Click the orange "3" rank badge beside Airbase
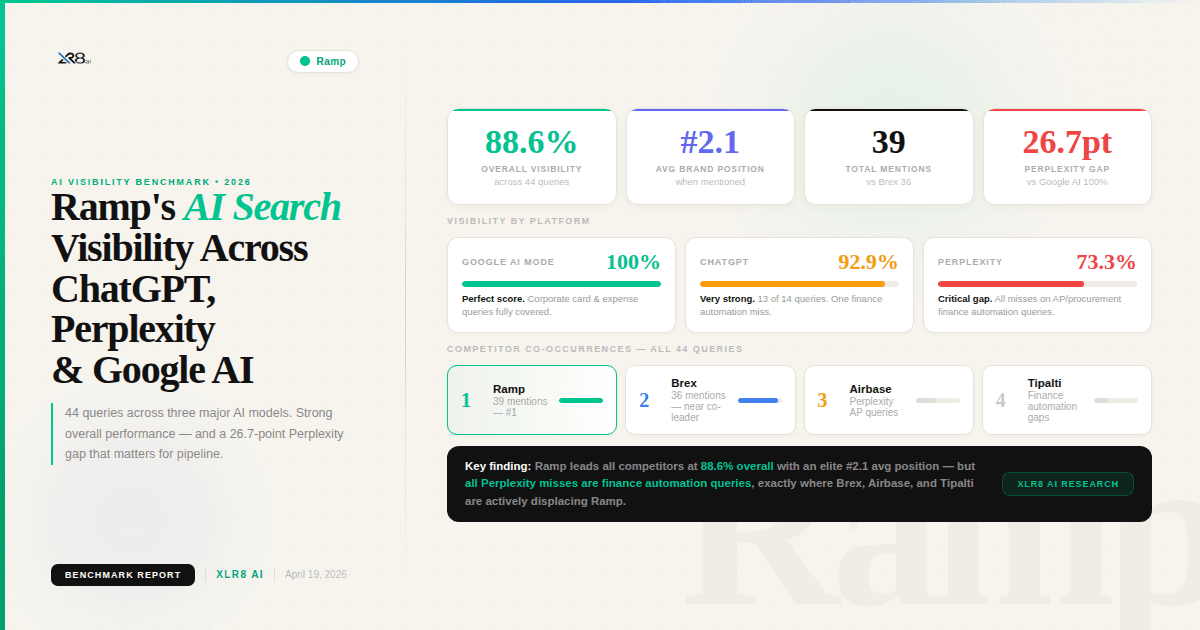The image size is (1200, 630). tap(822, 400)
